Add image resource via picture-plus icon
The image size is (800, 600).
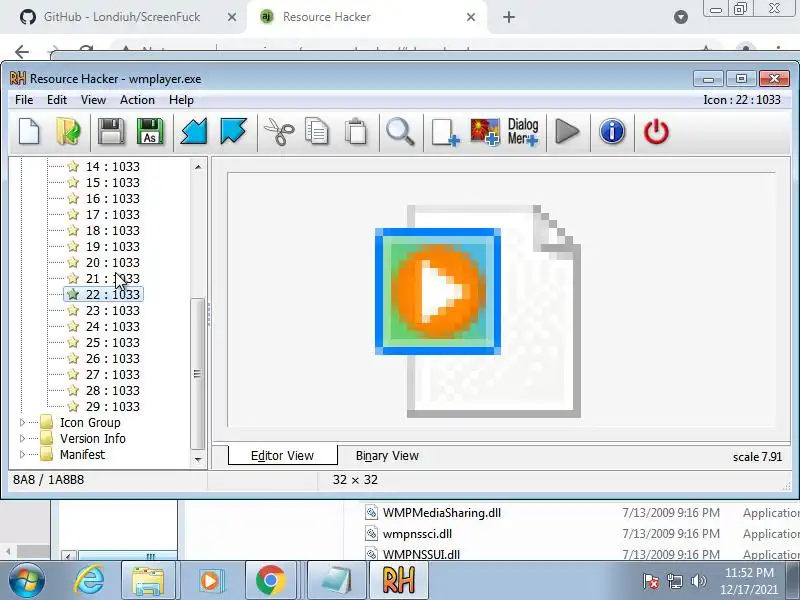pyautogui.click(x=485, y=132)
